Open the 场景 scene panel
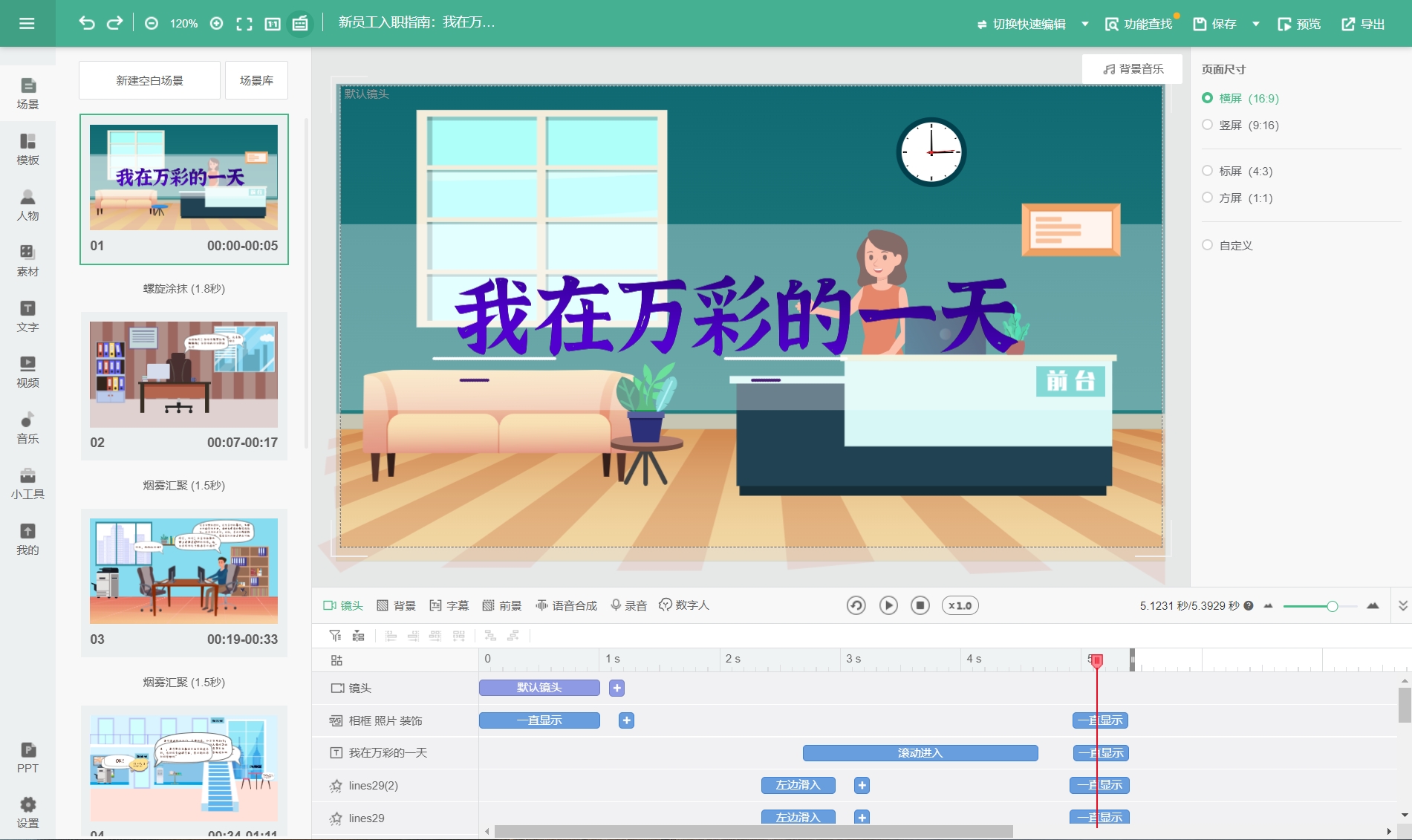1412x840 pixels. point(27,94)
